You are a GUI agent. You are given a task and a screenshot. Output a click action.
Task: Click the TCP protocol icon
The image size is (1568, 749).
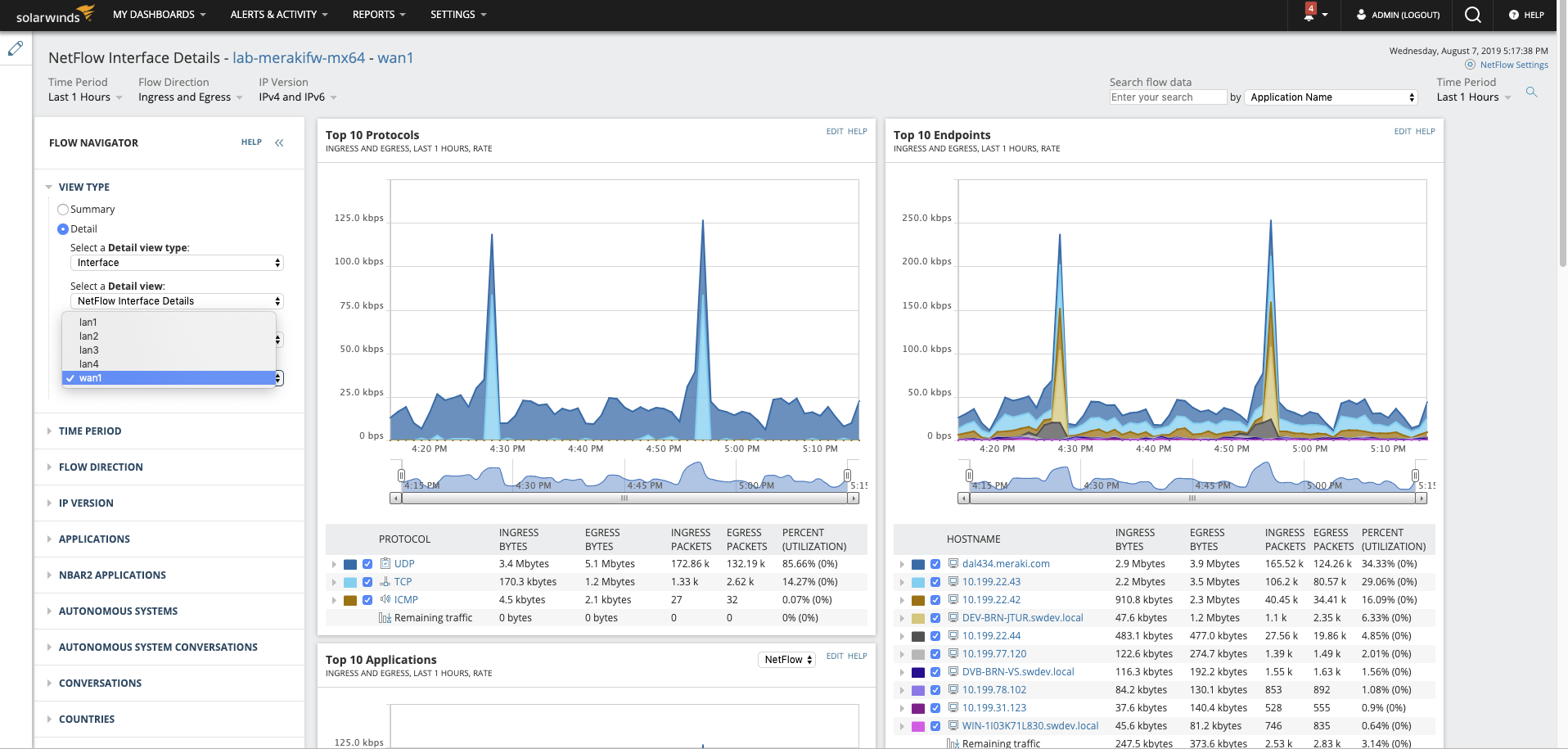pyautogui.click(x=385, y=581)
